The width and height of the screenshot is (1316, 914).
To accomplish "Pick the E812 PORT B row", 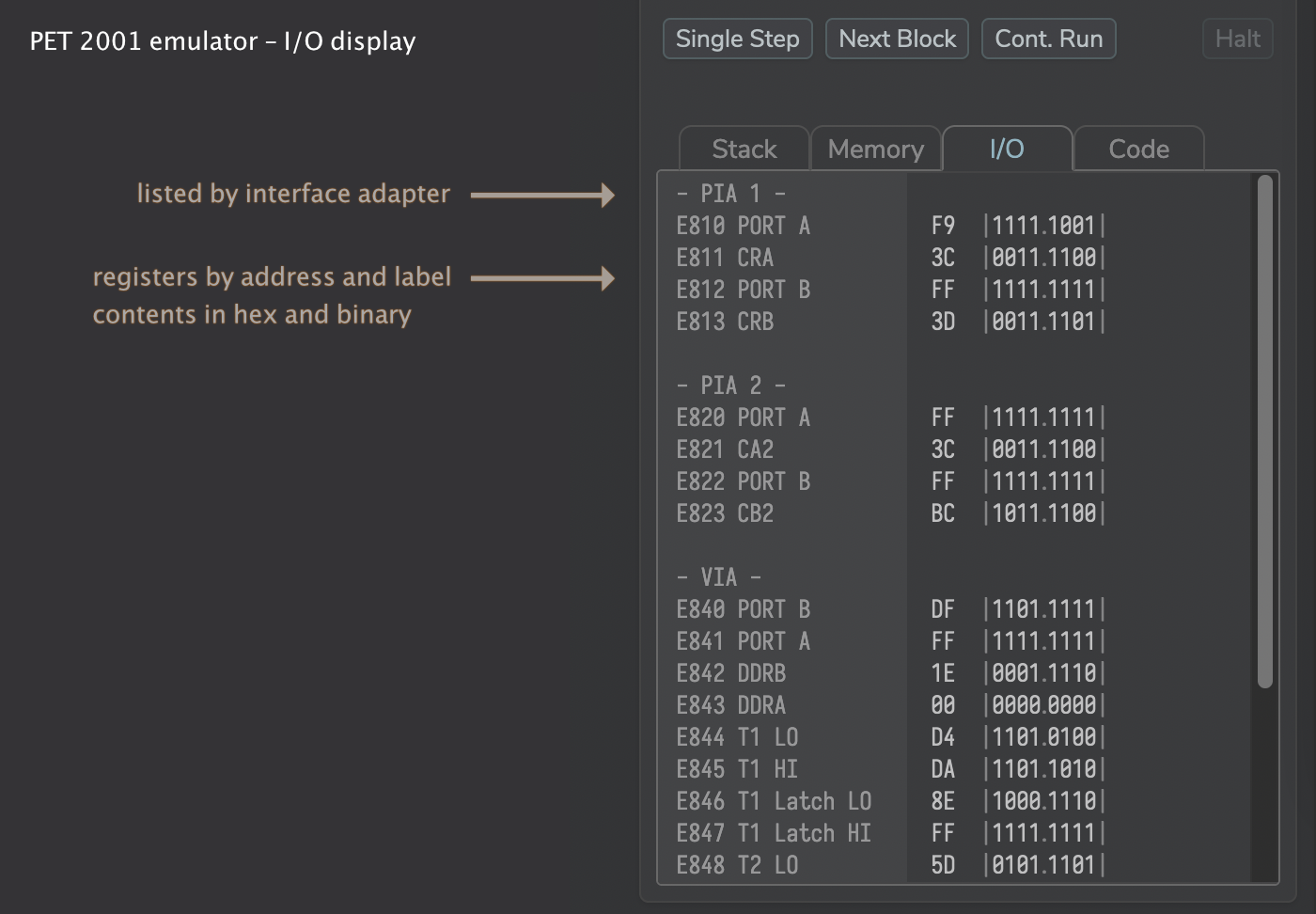I will pyautogui.click(x=956, y=290).
